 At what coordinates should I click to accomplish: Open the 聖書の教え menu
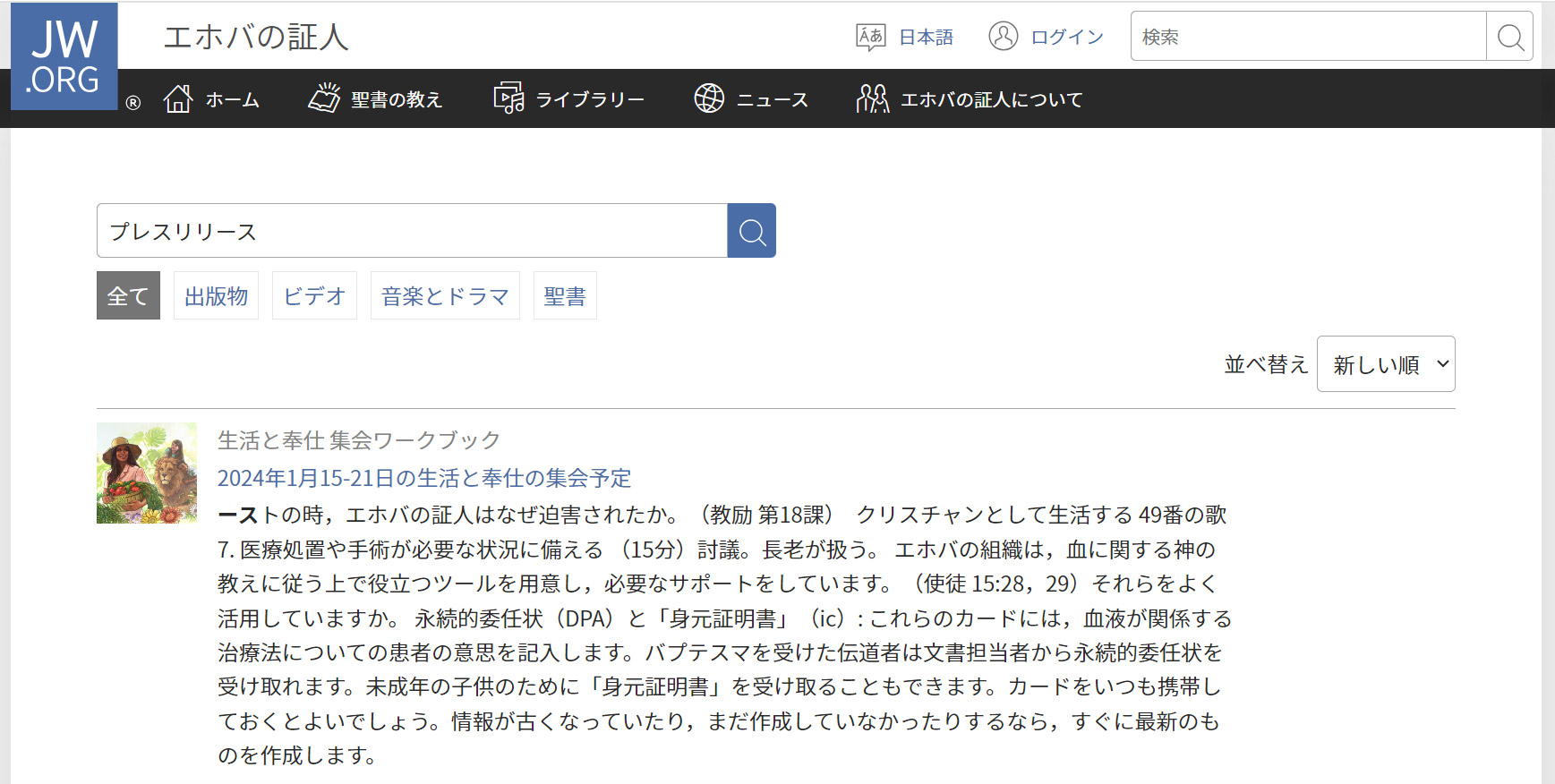click(397, 99)
